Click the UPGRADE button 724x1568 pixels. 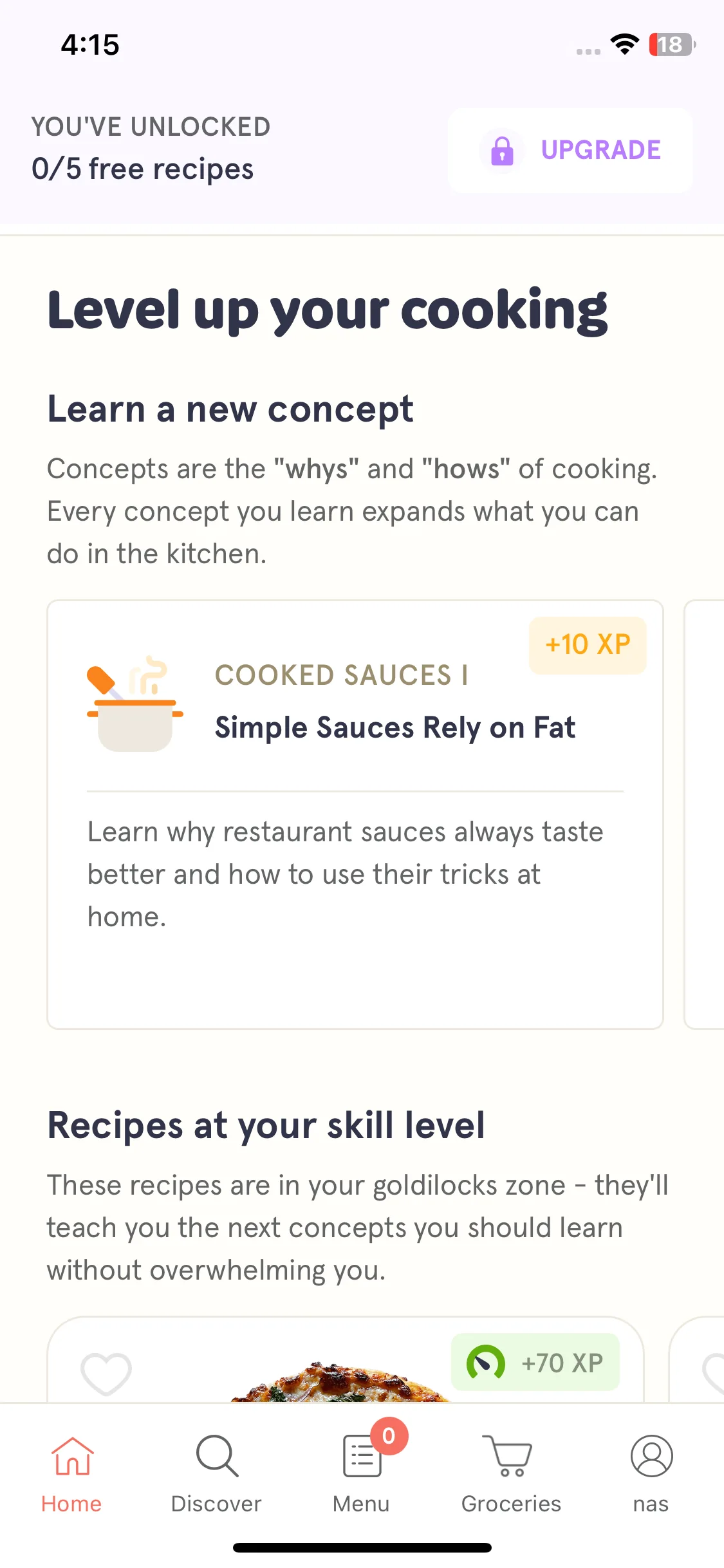tap(570, 151)
